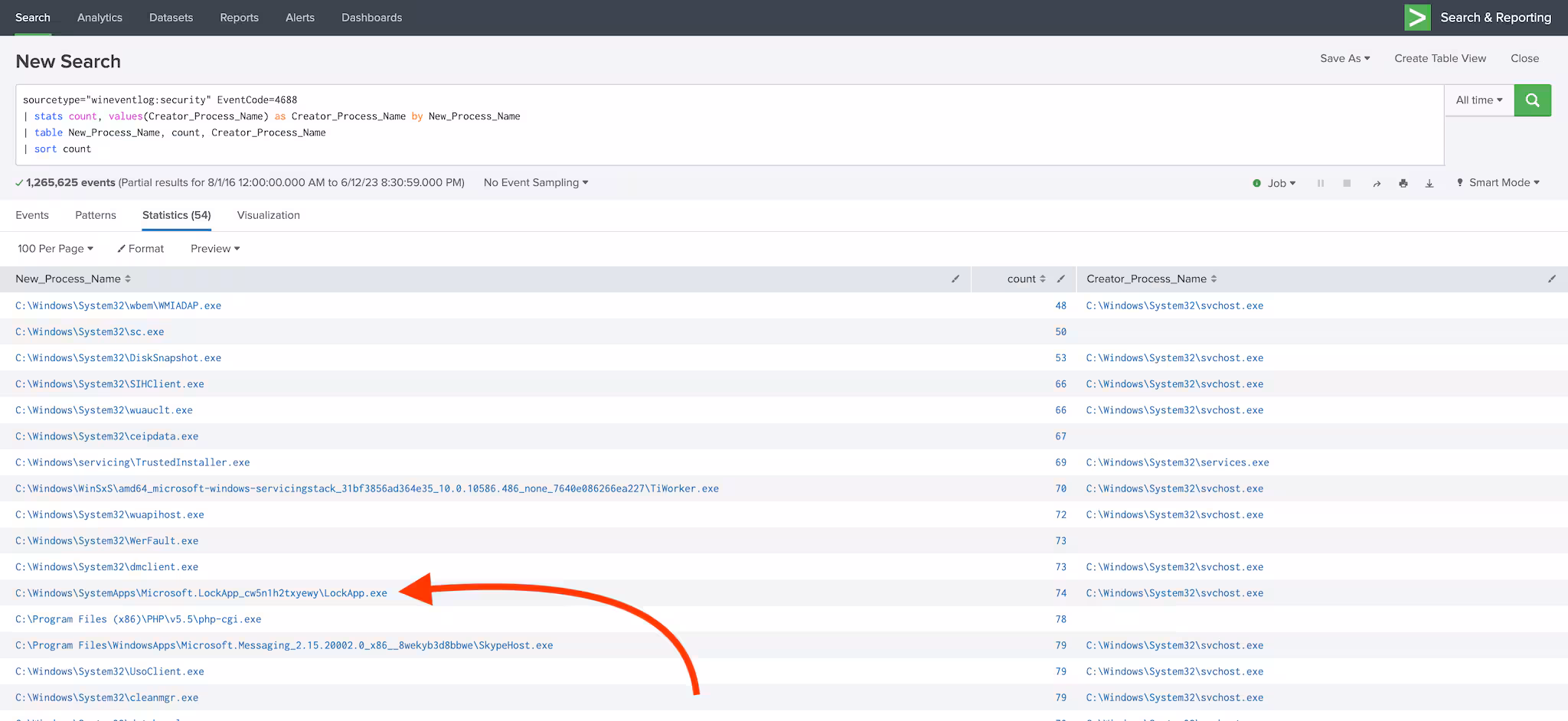This screenshot has height=721, width=1568.
Task: Click the Create Table View button
Action: pyautogui.click(x=1439, y=58)
